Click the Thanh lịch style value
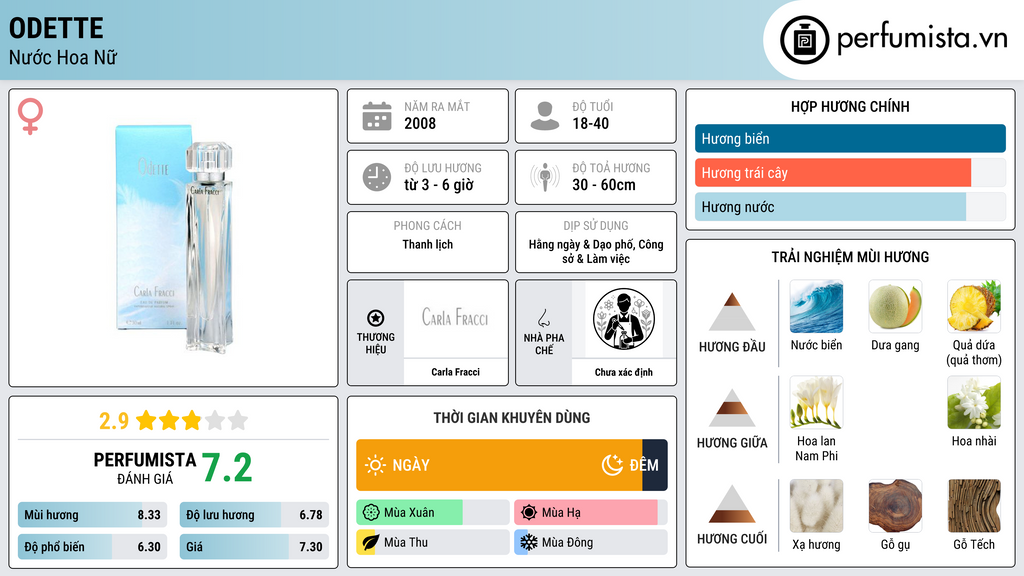The height and width of the screenshot is (576, 1024). tap(428, 244)
